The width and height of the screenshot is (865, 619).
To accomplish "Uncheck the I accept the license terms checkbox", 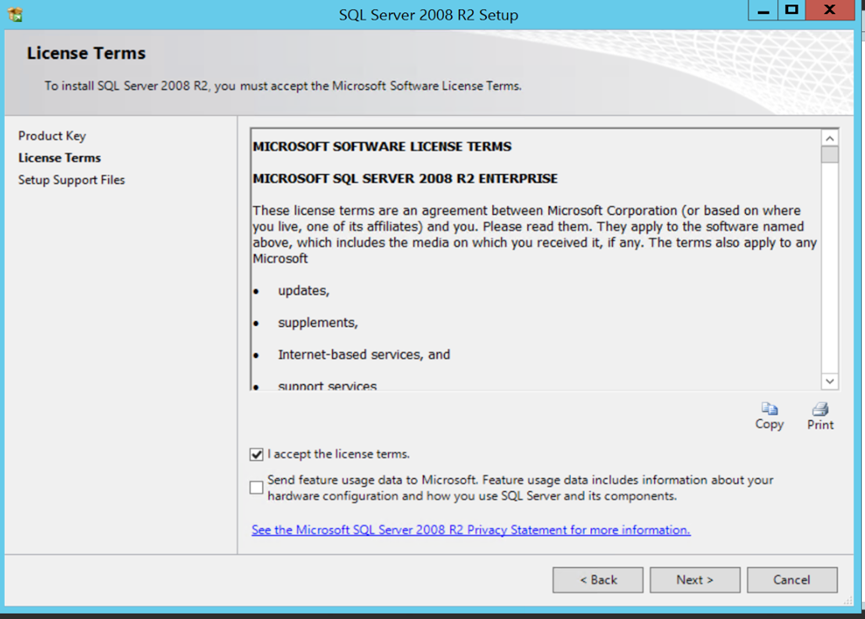I will (x=256, y=455).
